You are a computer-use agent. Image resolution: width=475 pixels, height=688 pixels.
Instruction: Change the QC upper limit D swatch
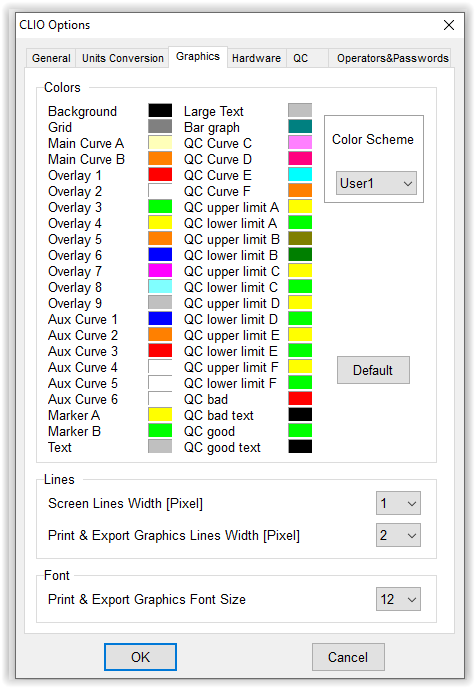pyautogui.click(x=300, y=302)
